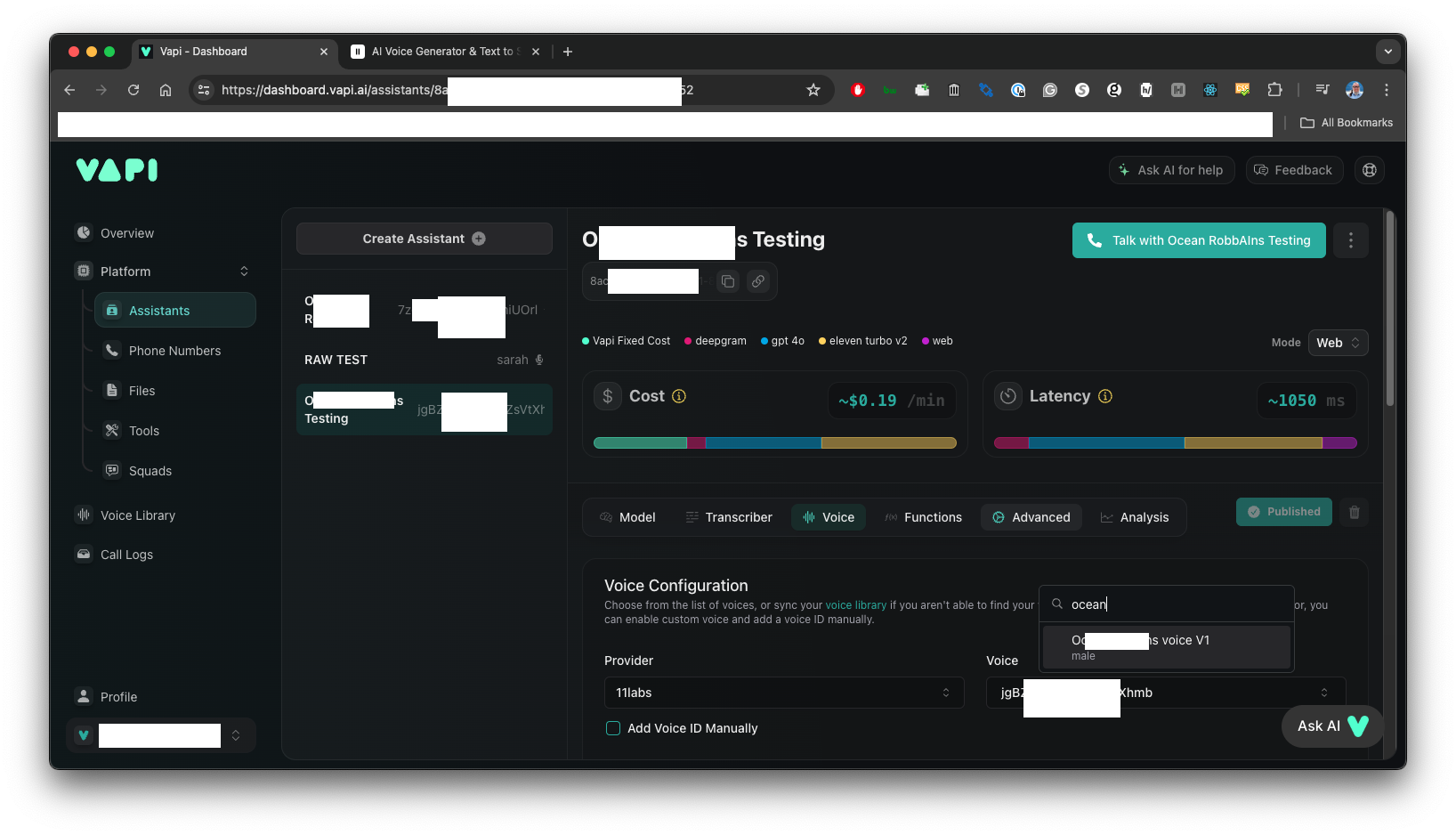Open All Bookmarks folder
This screenshot has height=835, width=1456.
tap(1347, 123)
